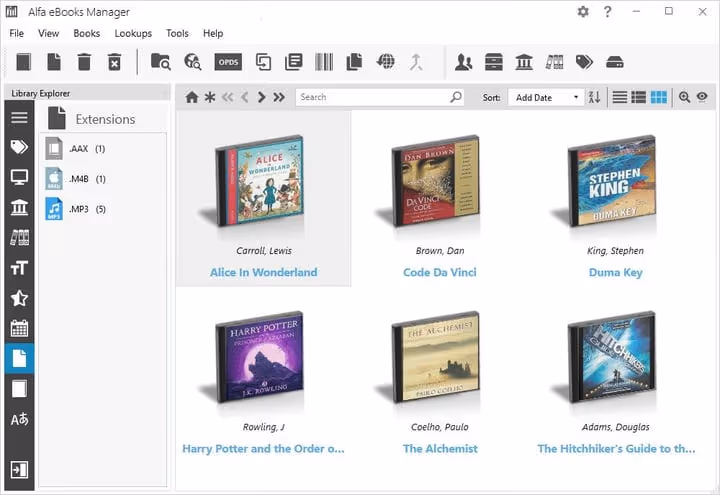Image resolution: width=720 pixels, height=495 pixels.
Task: Open the Books menu
Action: (x=86, y=33)
